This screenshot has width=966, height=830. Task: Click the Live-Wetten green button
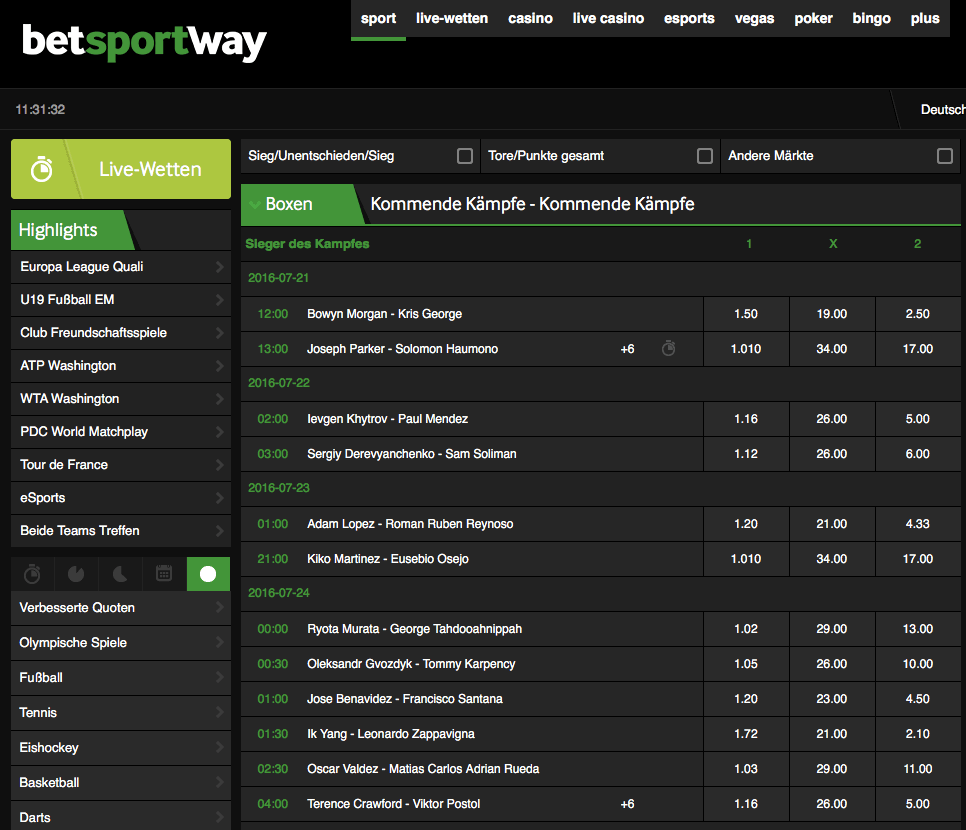121,169
